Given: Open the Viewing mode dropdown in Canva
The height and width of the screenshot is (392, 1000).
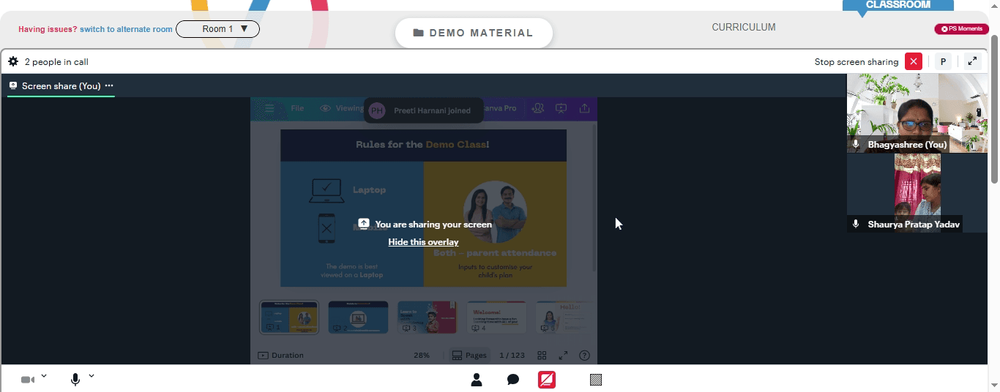Looking at the screenshot, I should (x=342, y=108).
